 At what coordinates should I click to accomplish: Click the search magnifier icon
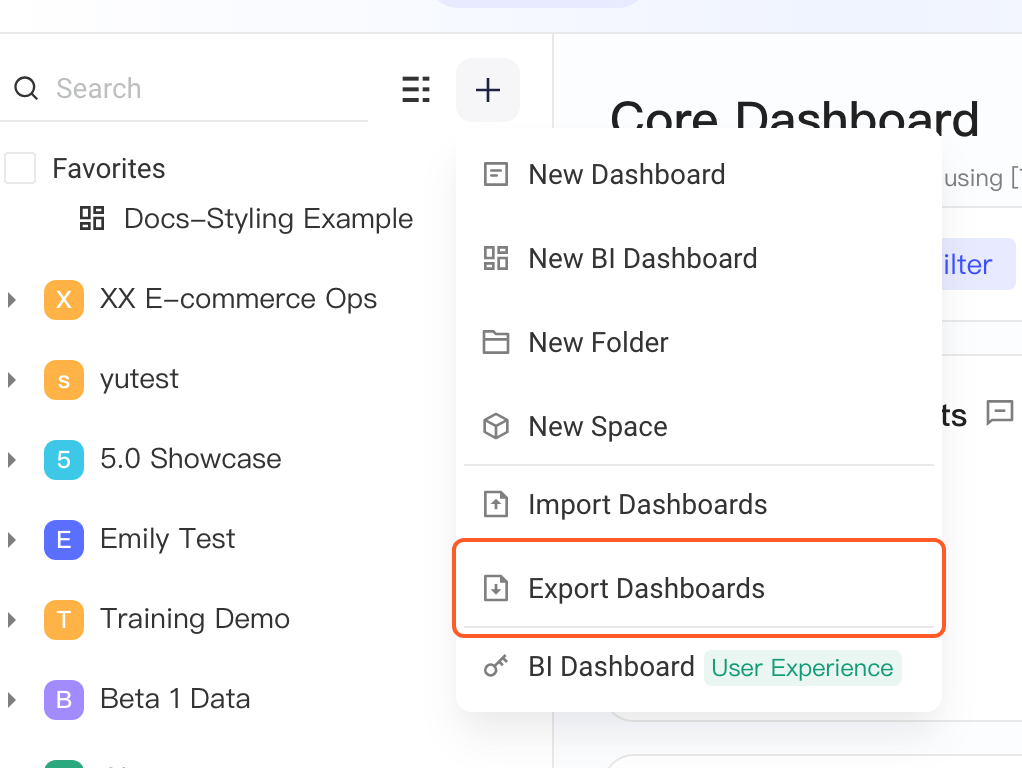(26, 88)
